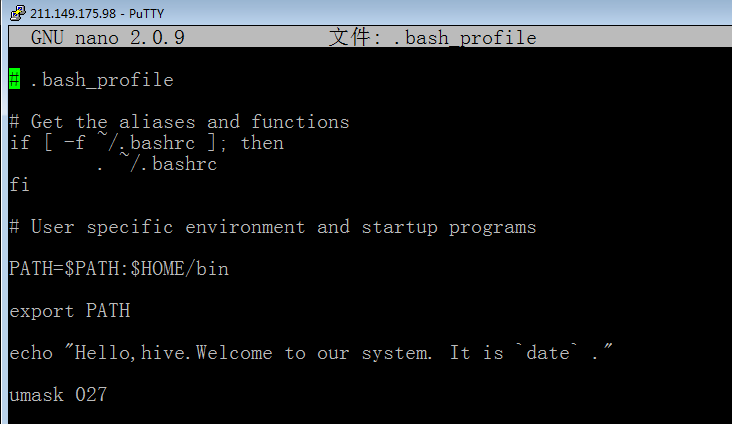The image size is (732, 424).
Task: Click '~/.bashrc' on the indented source line
Action: pos(168,163)
